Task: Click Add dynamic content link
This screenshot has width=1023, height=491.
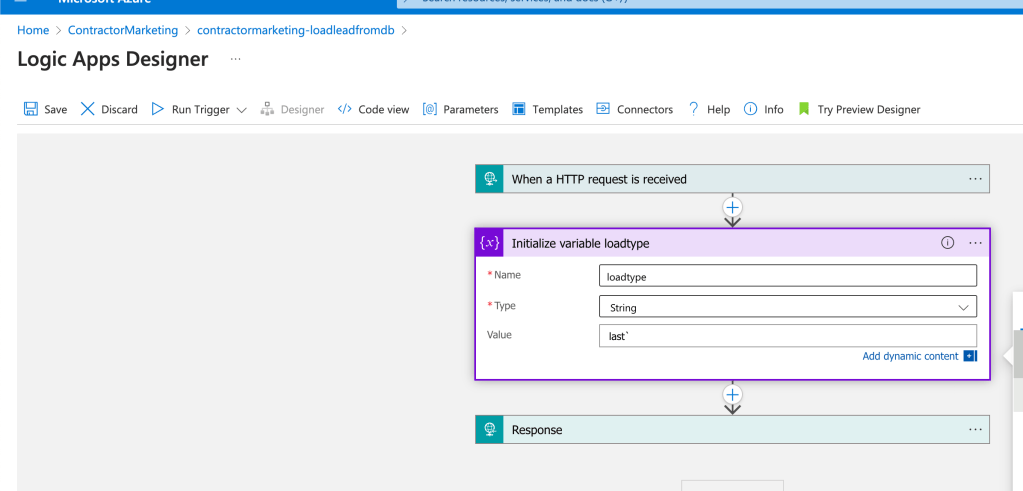Action: [x=910, y=356]
